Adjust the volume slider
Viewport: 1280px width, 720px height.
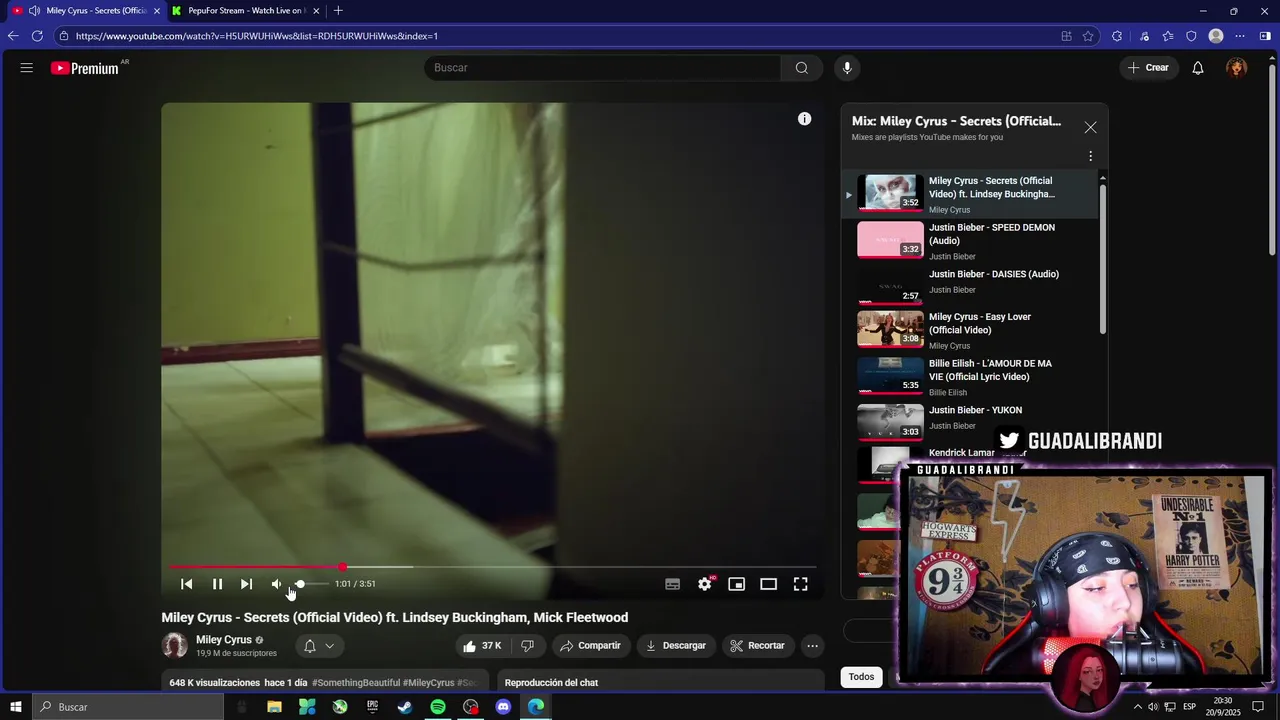pos(310,584)
